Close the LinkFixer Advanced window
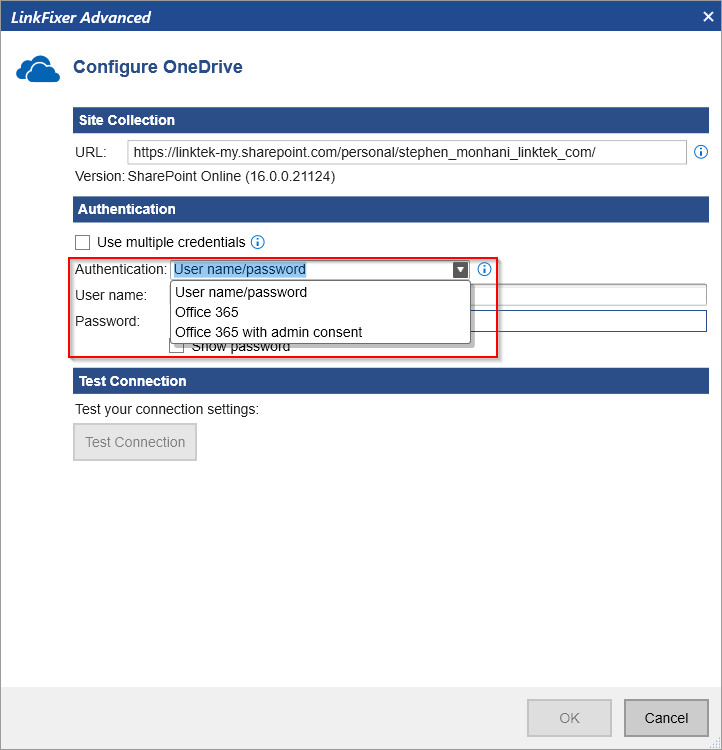Image resolution: width=722 pixels, height=750 pixels. (708, 17)
